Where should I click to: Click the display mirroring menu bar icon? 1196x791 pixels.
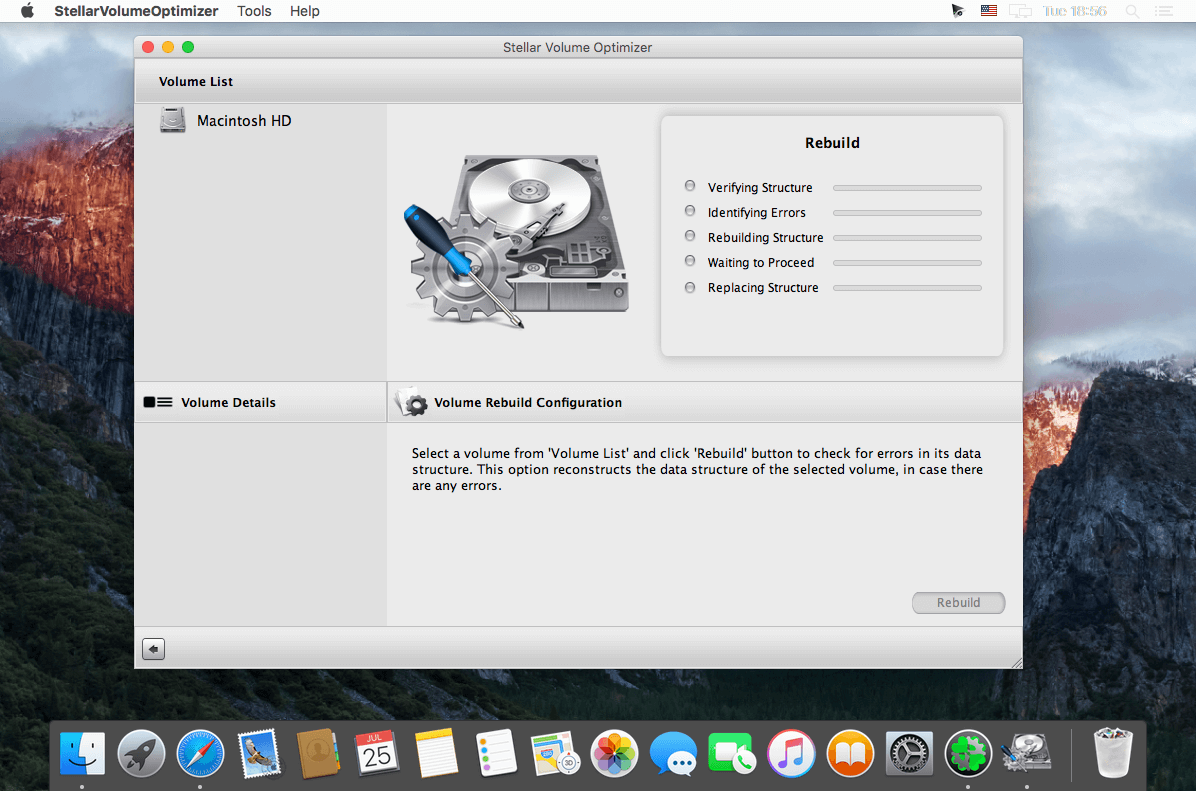pyautogui.click(x=1020, y=11)
